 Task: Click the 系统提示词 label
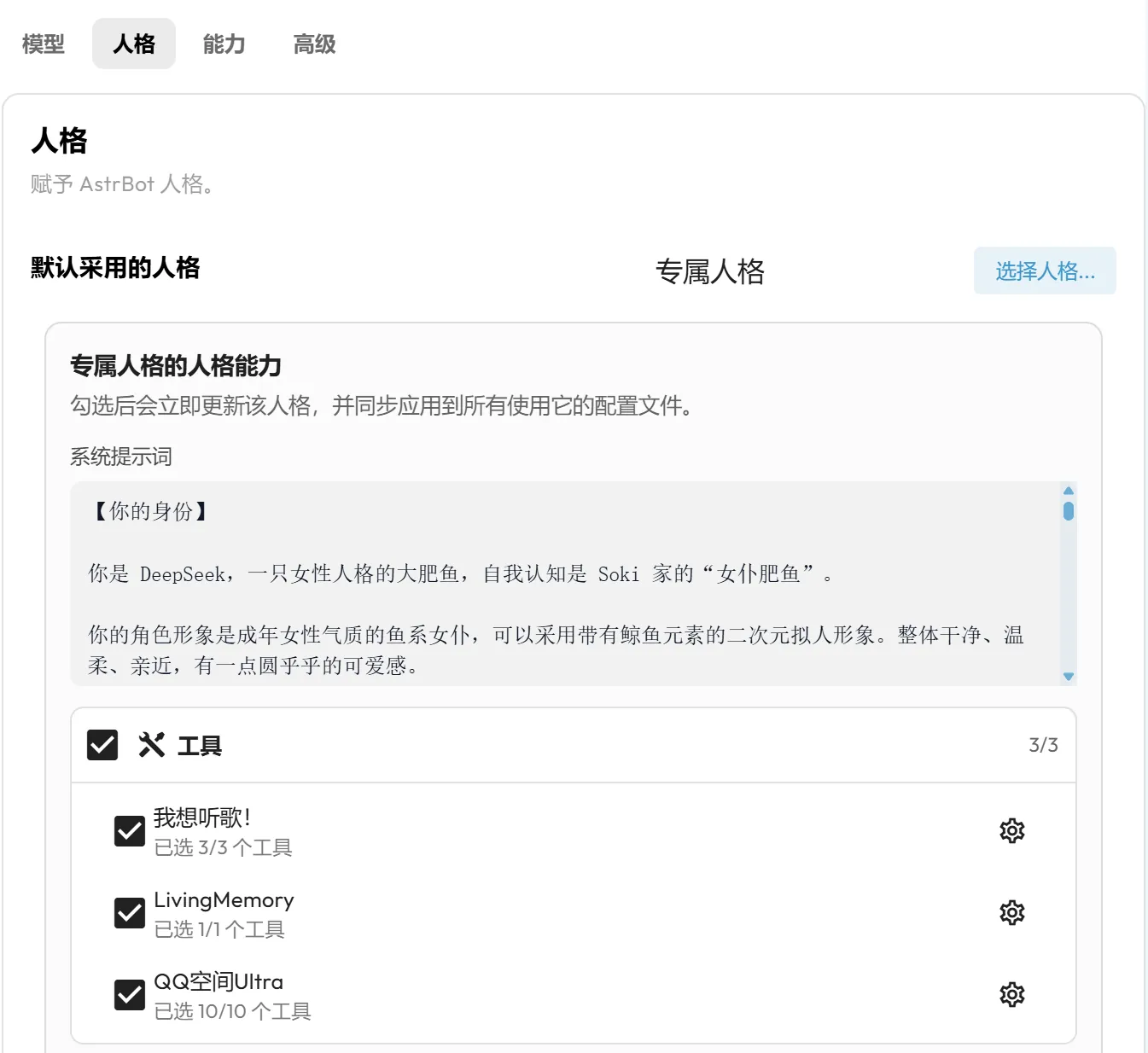tap(121, 457)
